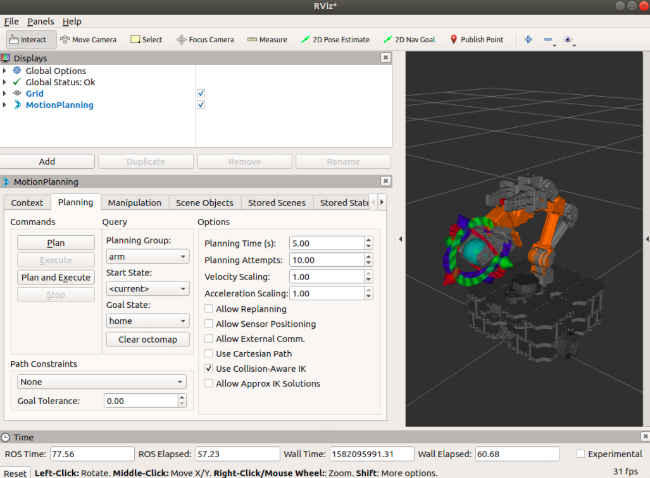Click the Acceleration Scaling value field
This screenshot has height=478, width=650.
tap(327, 293)
